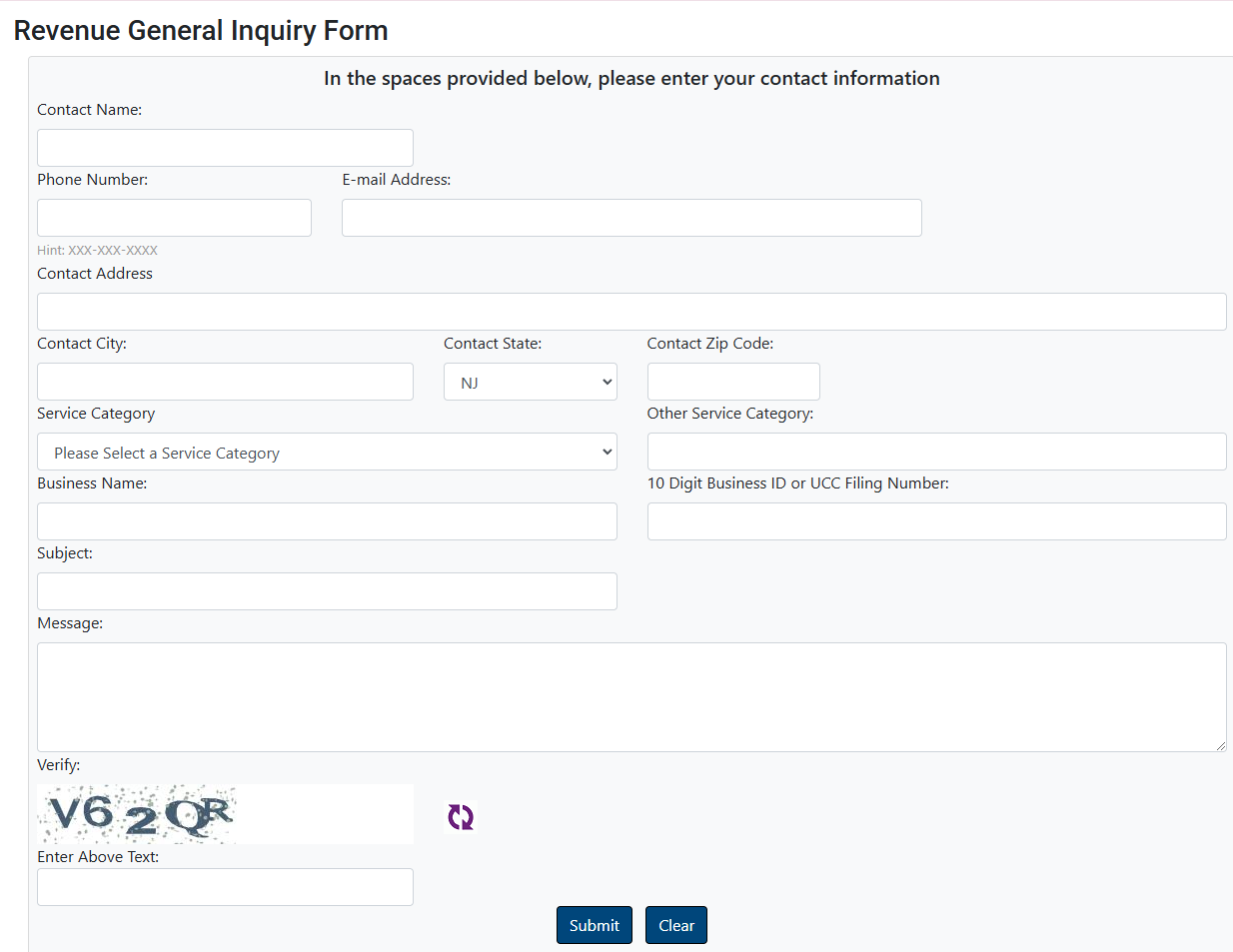Click the Business ID or UCC Filing field
This screenshot has height=952, width=1233.
937,521
